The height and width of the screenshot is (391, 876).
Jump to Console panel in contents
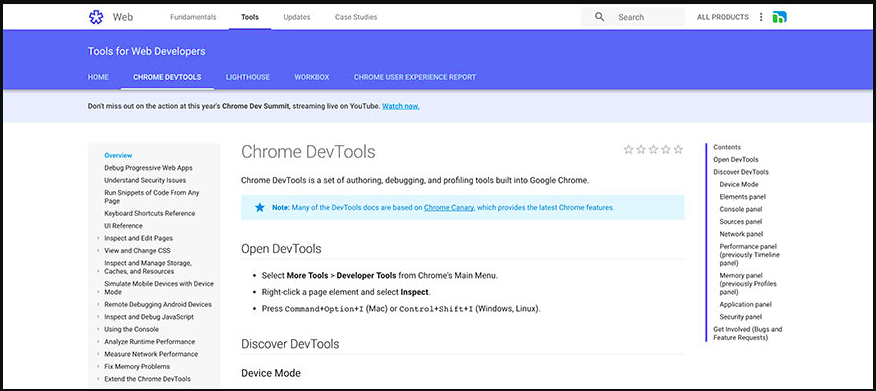pyautogui.click(x=741, y=209)
